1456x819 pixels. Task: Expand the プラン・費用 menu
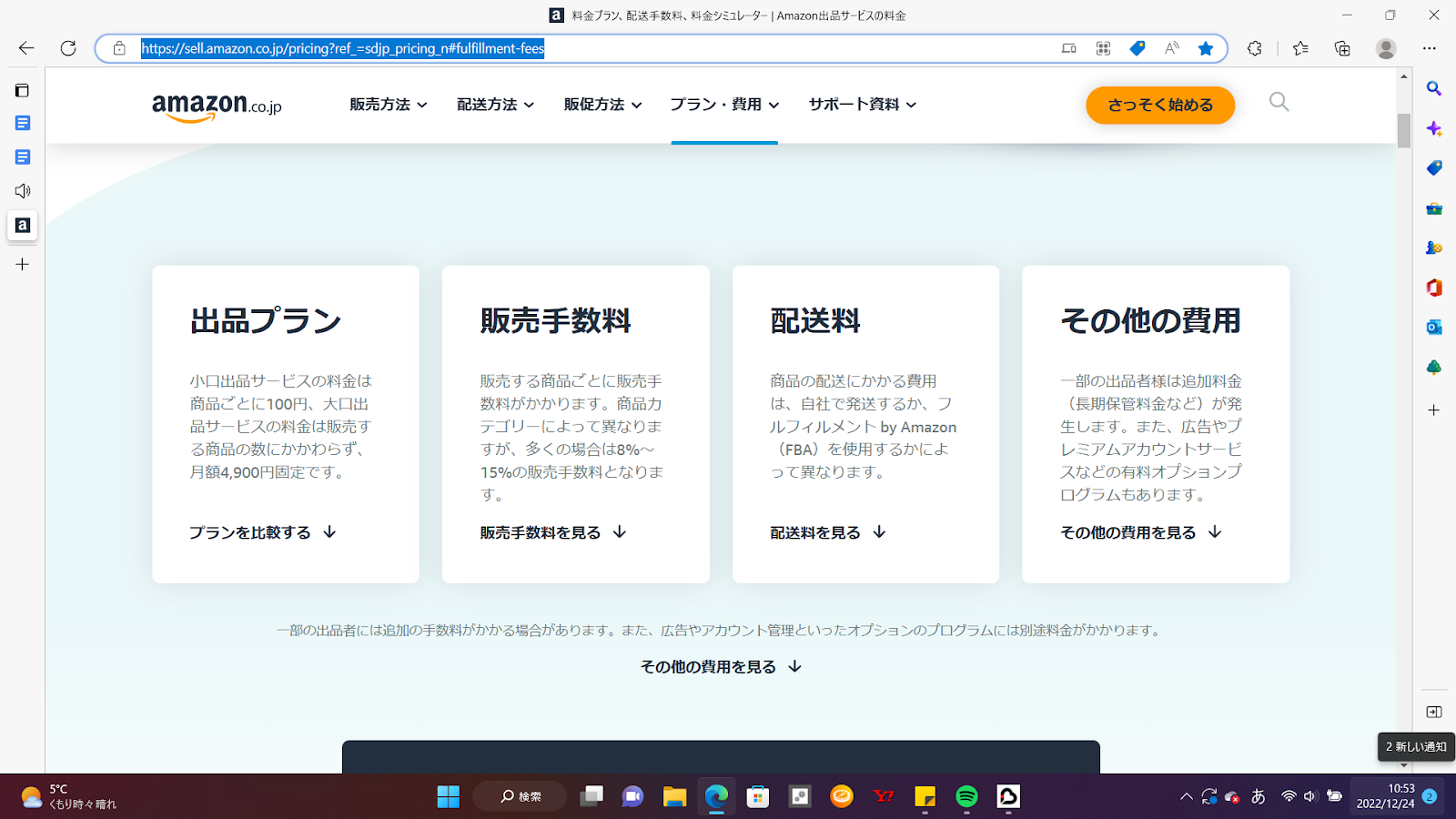tap(724, 105)
